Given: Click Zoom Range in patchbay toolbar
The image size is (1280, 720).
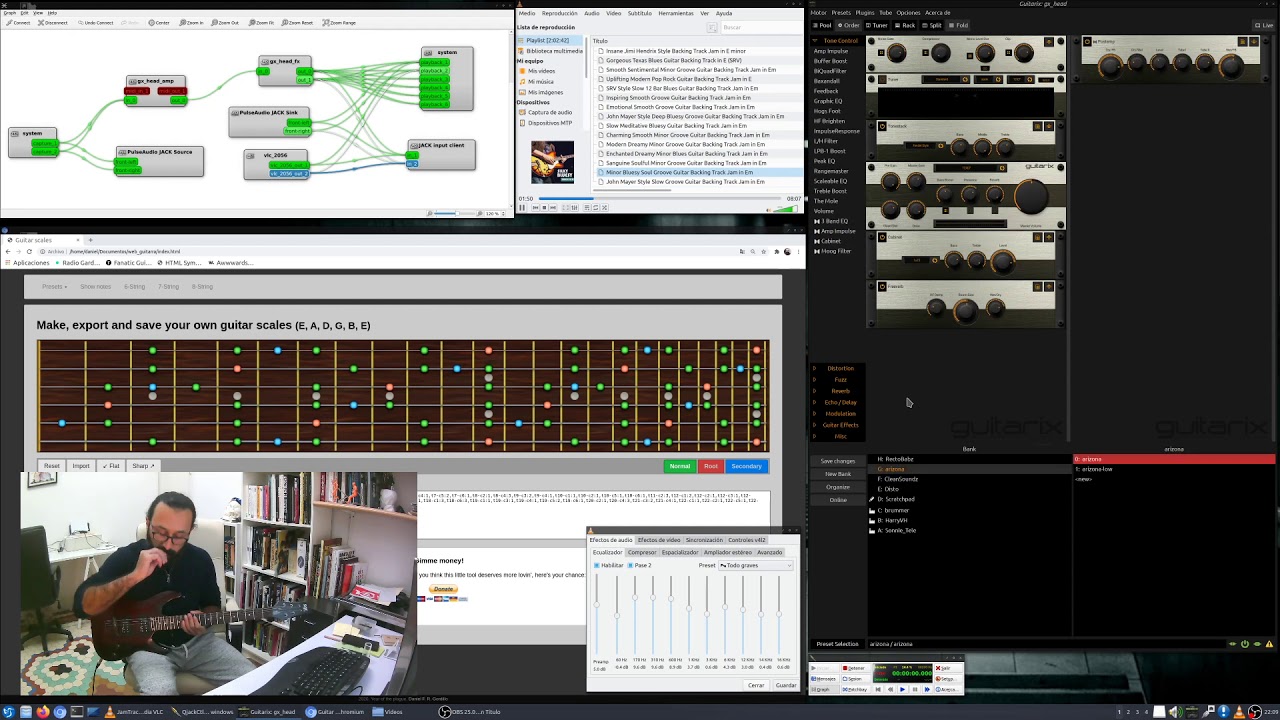Looking at the screenshot, I should tap(340, 22).
